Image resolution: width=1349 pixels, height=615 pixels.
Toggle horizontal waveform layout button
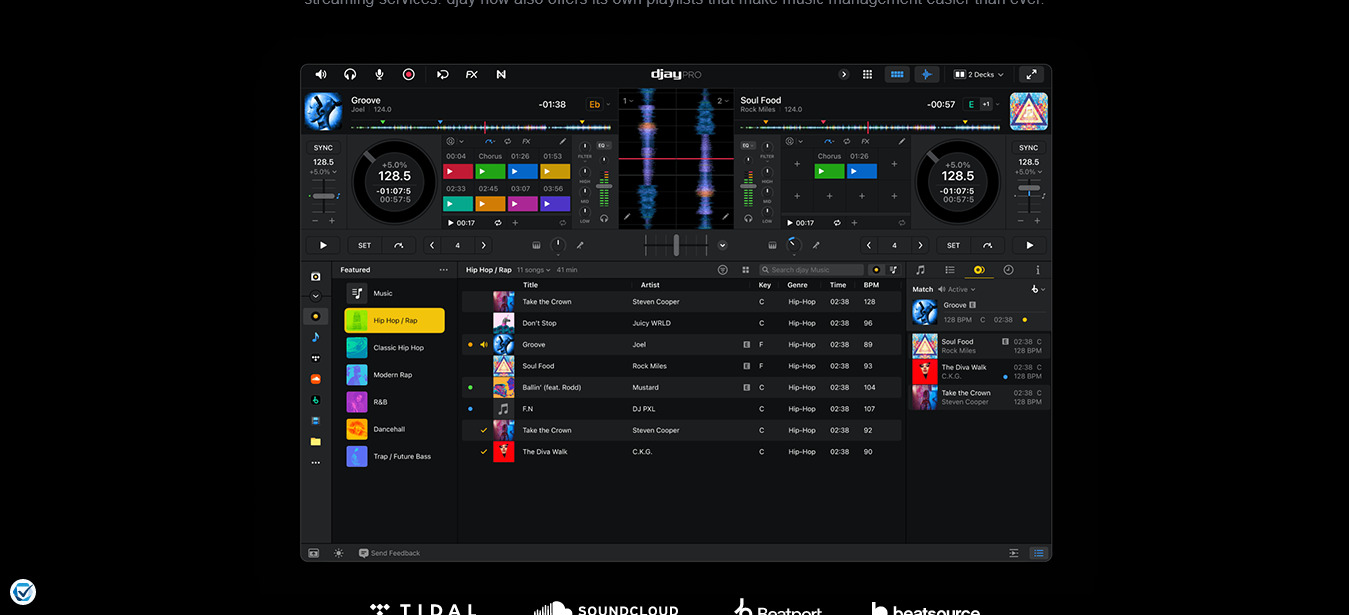pos(897,74)
